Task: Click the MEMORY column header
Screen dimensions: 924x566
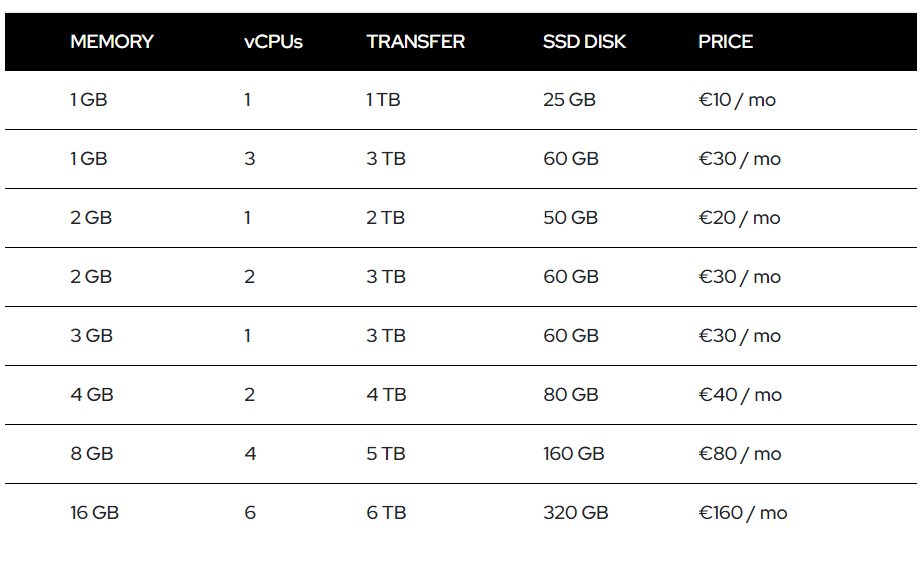Action: click(x=112, y=42)
